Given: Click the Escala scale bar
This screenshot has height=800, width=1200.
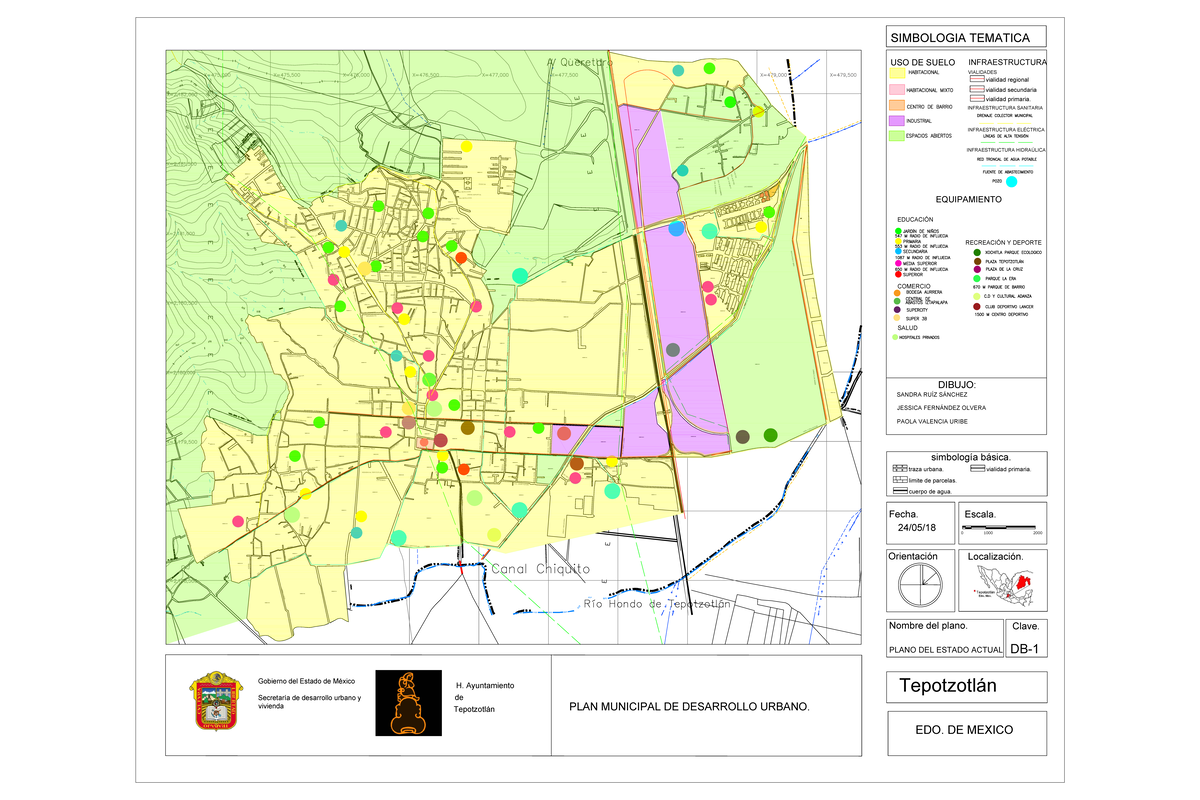Looking at the screenshot, I should pos(1001,526).
